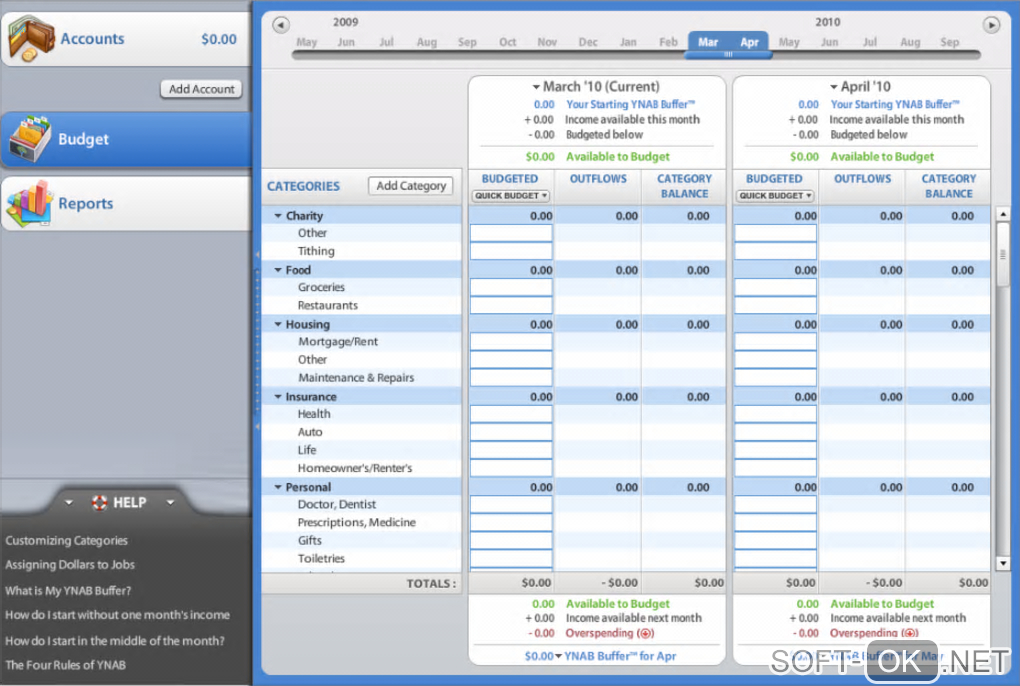Click March OUTFLOWS column header
Image resolution: width=1020 pixels, height=686 pixels.
(x=598, y=179)
